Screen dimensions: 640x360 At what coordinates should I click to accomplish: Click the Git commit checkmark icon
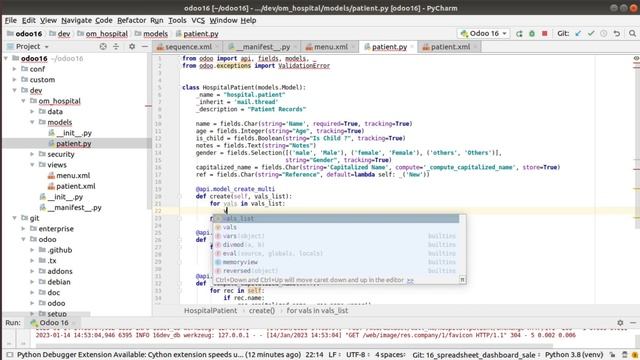[591, 33]
